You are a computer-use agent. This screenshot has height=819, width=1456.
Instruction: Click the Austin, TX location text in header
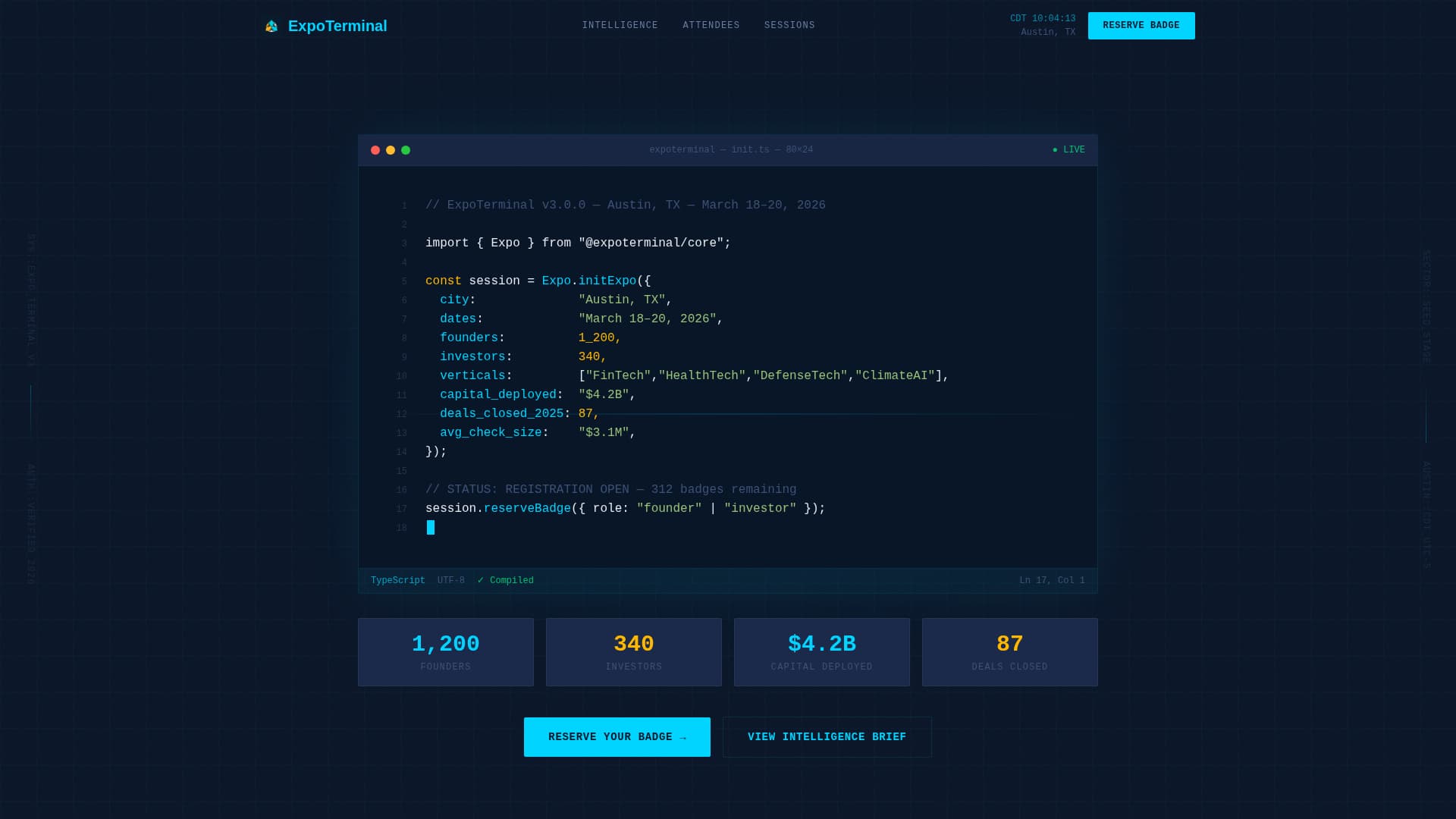pyautogui.click(x=1048, y=33)
